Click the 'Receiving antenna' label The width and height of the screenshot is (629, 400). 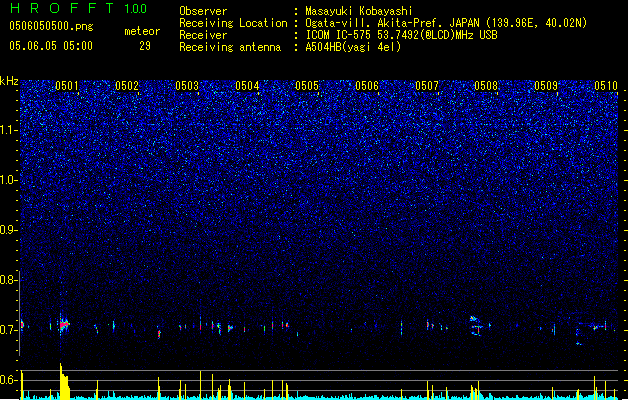coord(230,47)
